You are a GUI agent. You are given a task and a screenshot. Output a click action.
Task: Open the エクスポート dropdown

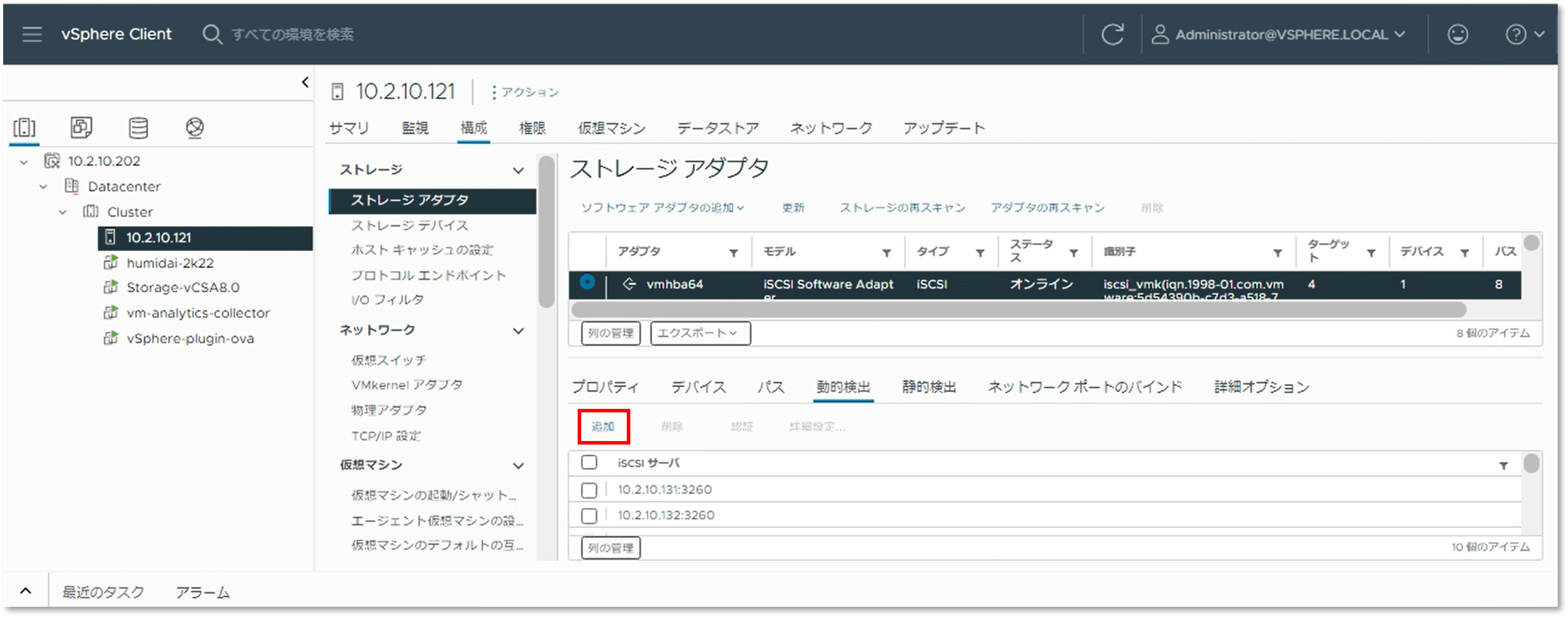[x=700, y=333]
